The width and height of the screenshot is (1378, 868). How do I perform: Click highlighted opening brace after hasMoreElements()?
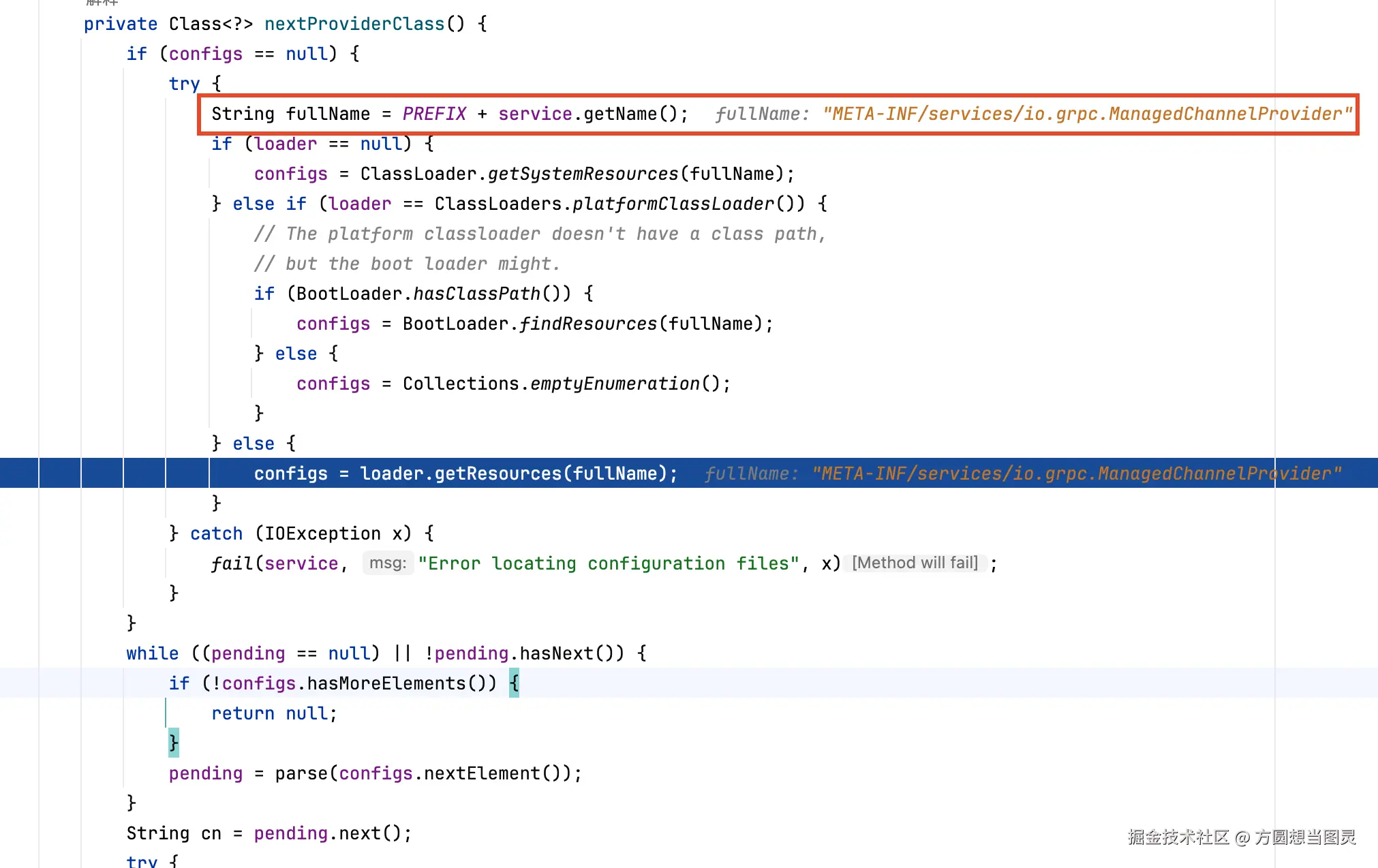pos(514,683)
